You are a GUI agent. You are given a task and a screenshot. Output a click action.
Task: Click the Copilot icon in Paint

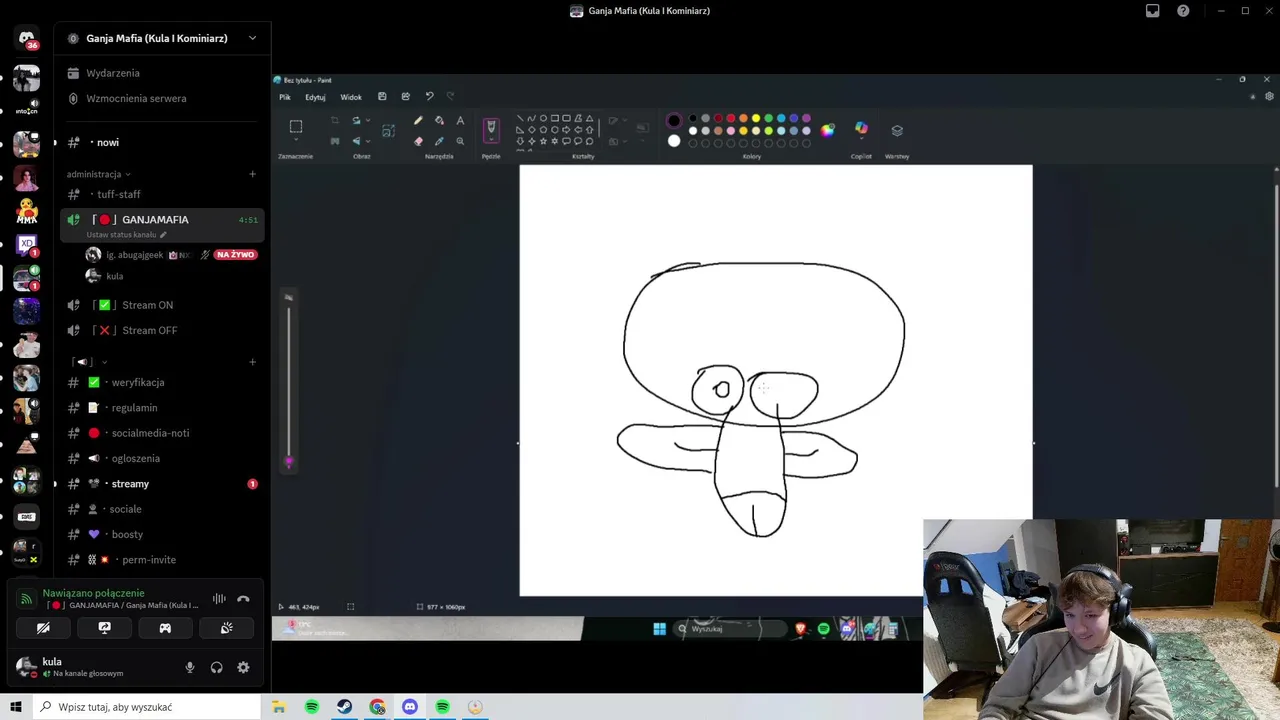coord(861,129)
